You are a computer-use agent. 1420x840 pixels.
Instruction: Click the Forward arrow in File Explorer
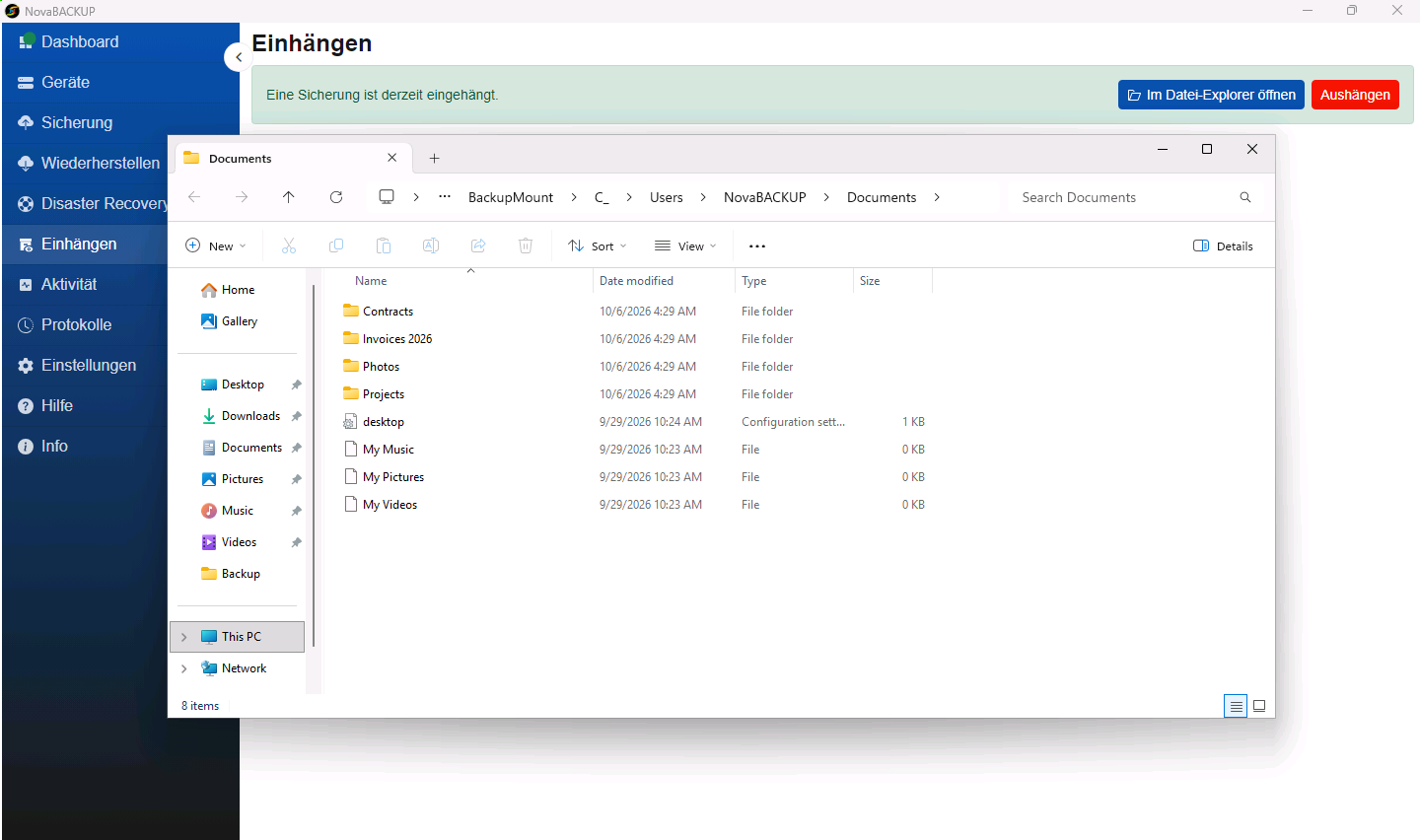point(242,197)
